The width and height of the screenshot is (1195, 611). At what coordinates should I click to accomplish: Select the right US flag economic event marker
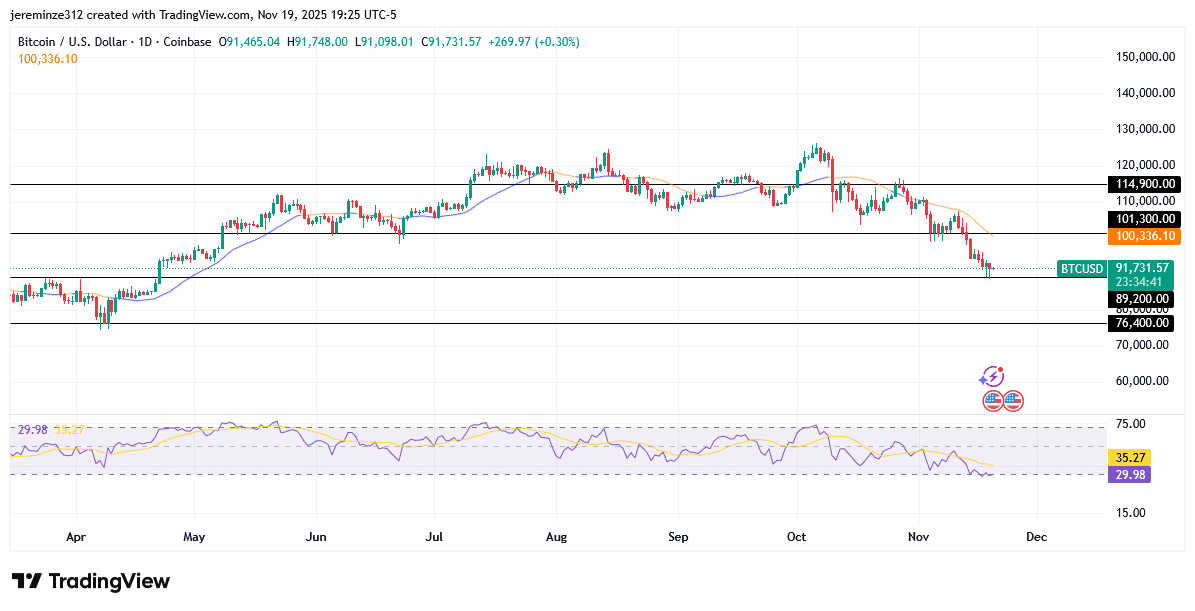pyautogui.click(x=1013, y=400)
